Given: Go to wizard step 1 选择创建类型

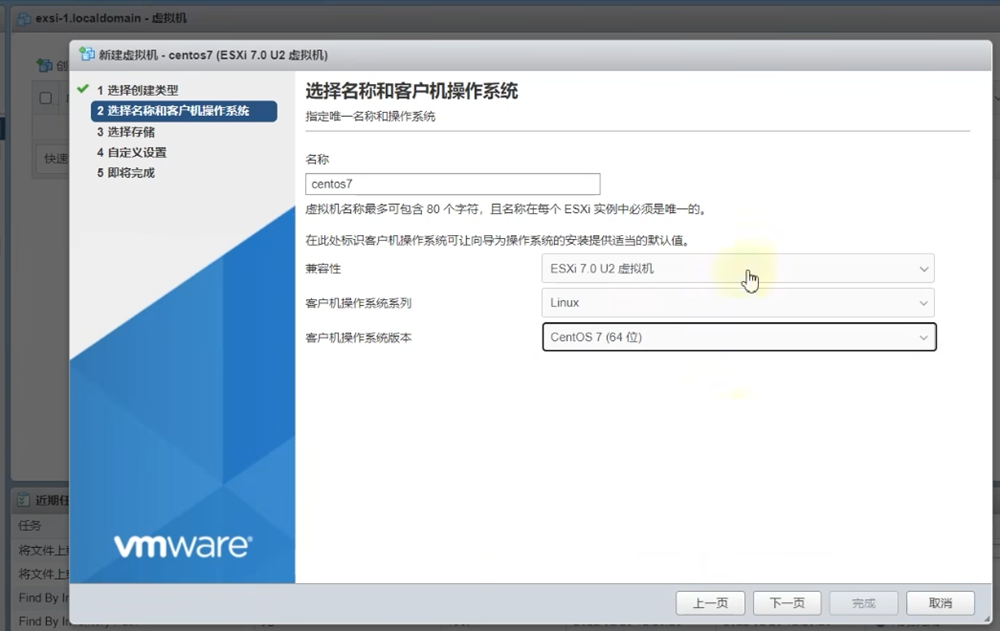Looking at the screenshot, I should (x=137, y=90).
